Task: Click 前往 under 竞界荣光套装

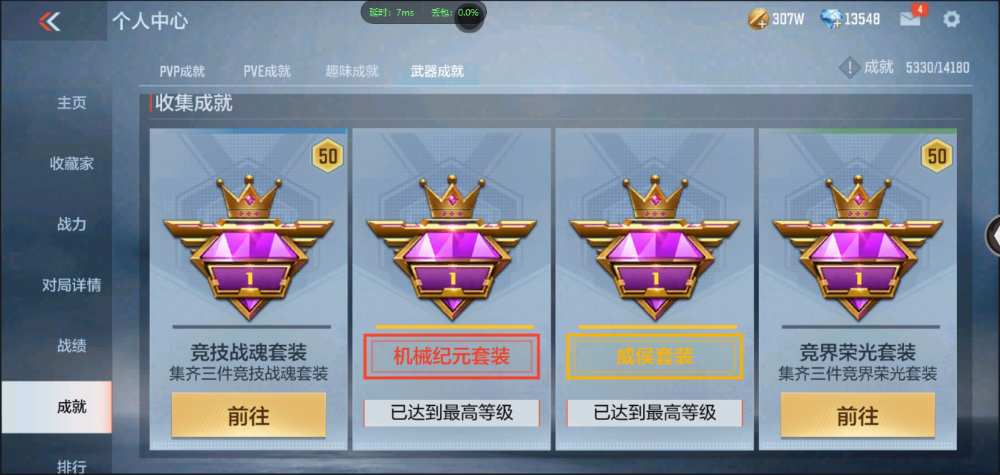Action: pyautogui.click(x=858, y=416)
